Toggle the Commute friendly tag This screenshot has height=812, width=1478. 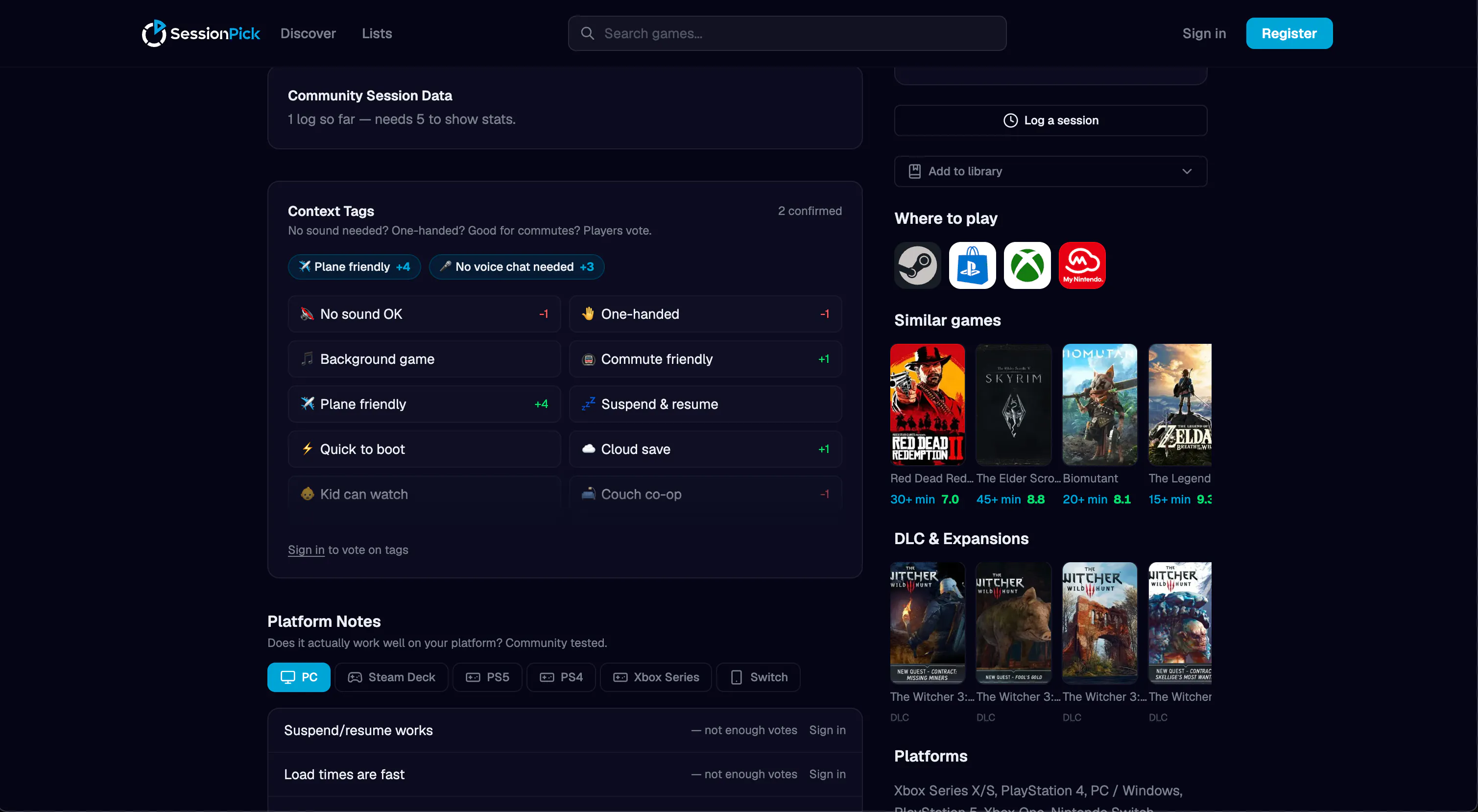coord(705,358)
